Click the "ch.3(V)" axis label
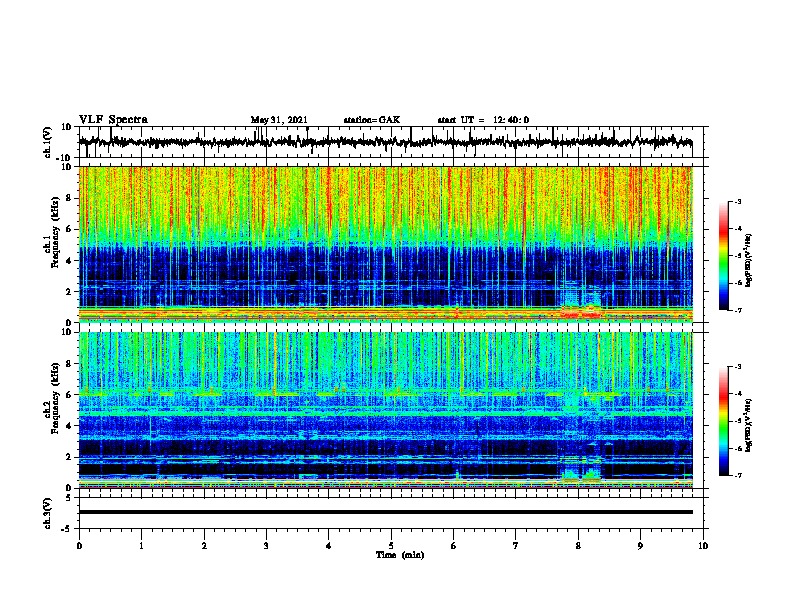 (48, 513)
